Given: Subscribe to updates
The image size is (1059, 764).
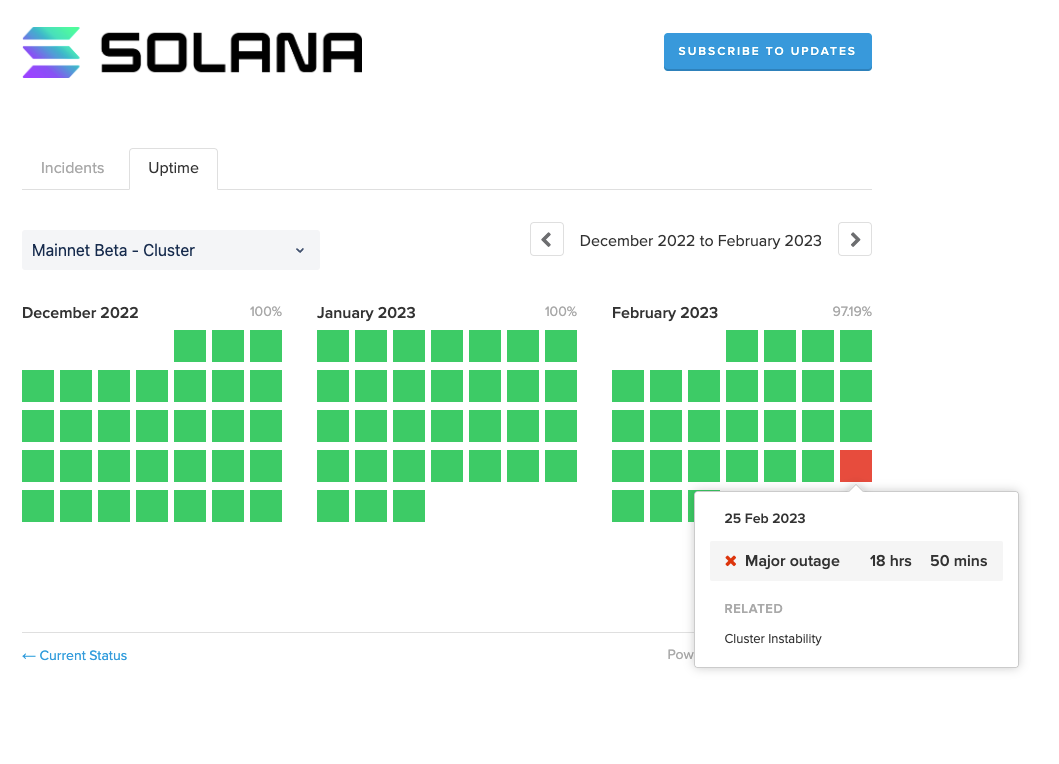Looking at the screenshot, I should tap(767, 51).
